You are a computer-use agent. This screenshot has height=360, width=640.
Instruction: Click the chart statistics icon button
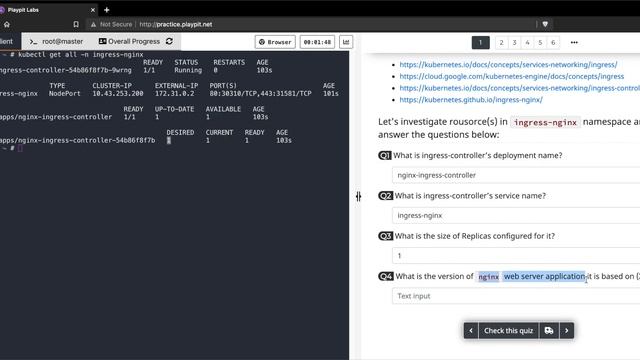pyautogui.click(x=346, y=42)
